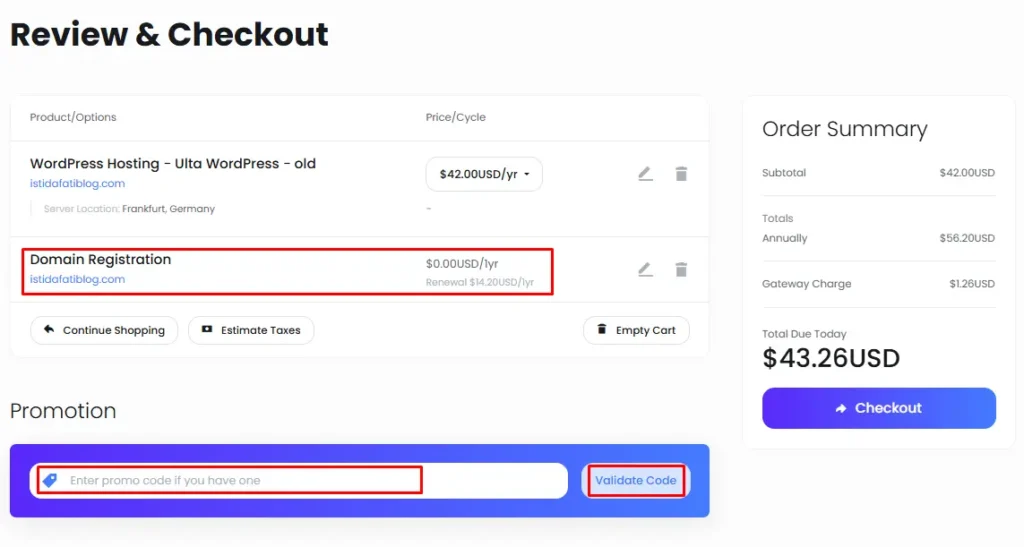Click the Renewal $14.20USD/1yr text
Screen dimensions: 1024x547
point(480,283)
